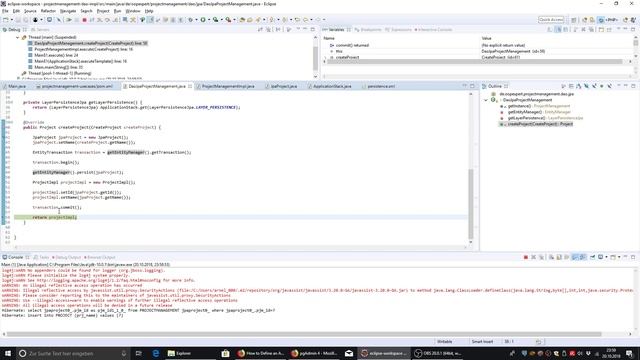Select the Outline view tab
Screen dimensions: 640x360
point(495,86)
